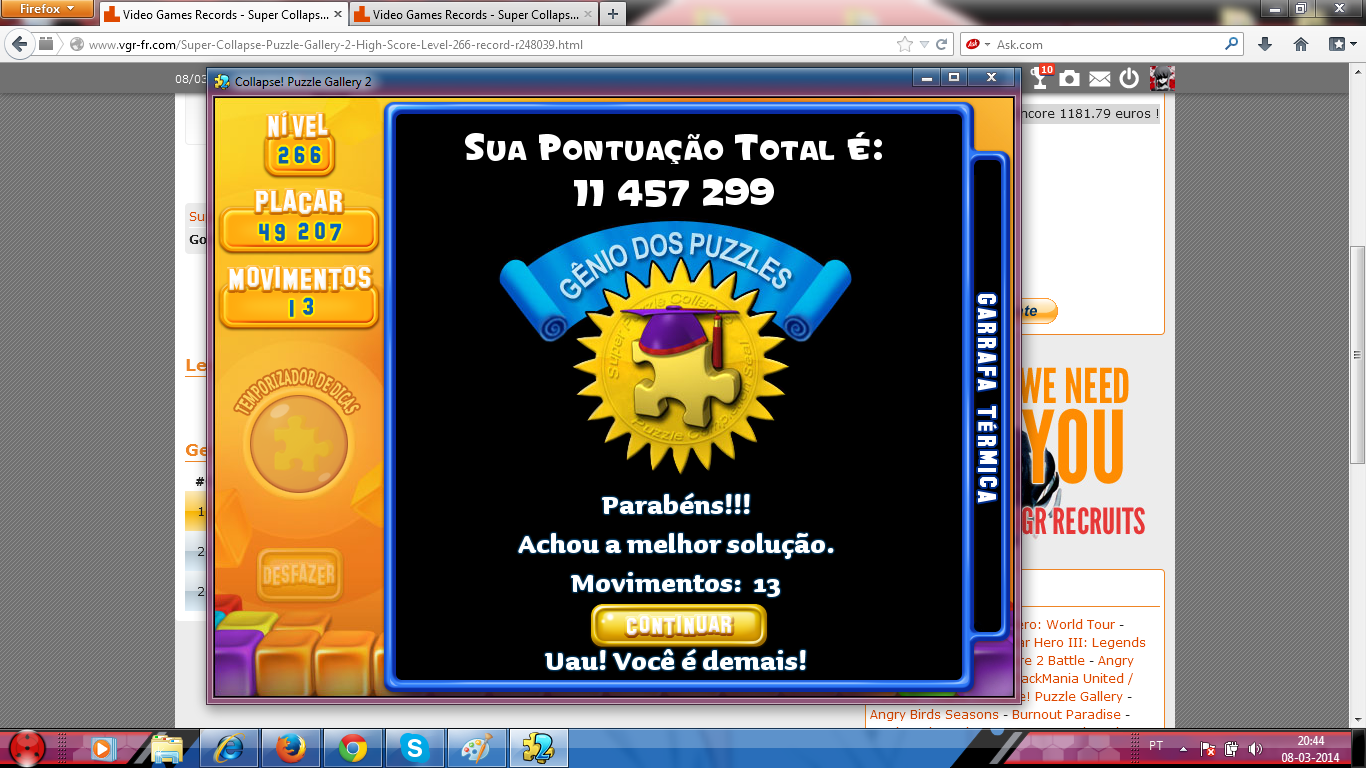Click the Ask.com search input field
Image resolution: width=1366 pixels, height=768 pixels.
point(1105,44)
